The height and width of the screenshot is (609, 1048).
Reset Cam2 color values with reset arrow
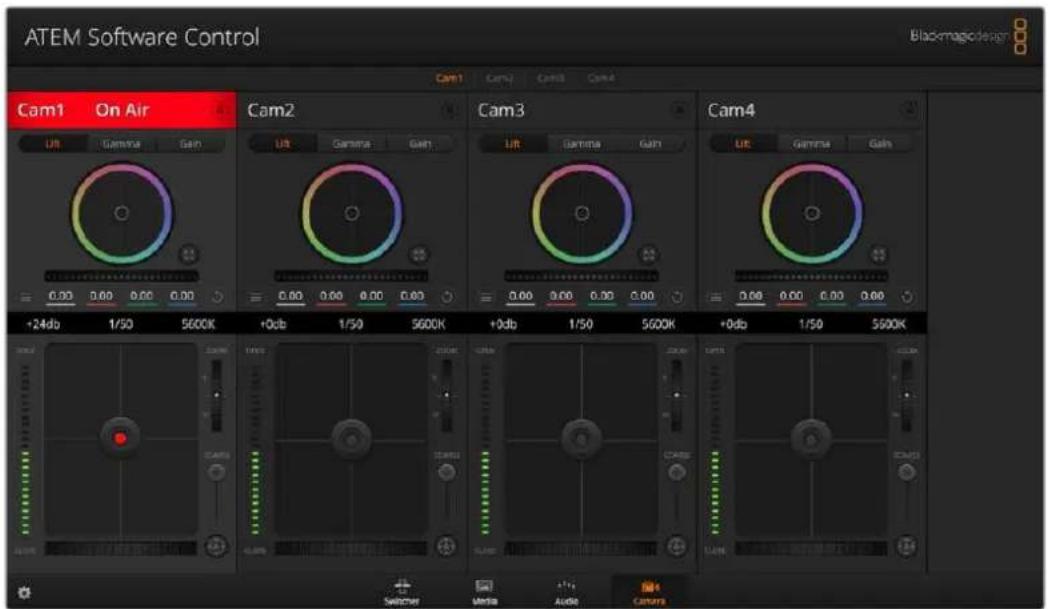447,297
